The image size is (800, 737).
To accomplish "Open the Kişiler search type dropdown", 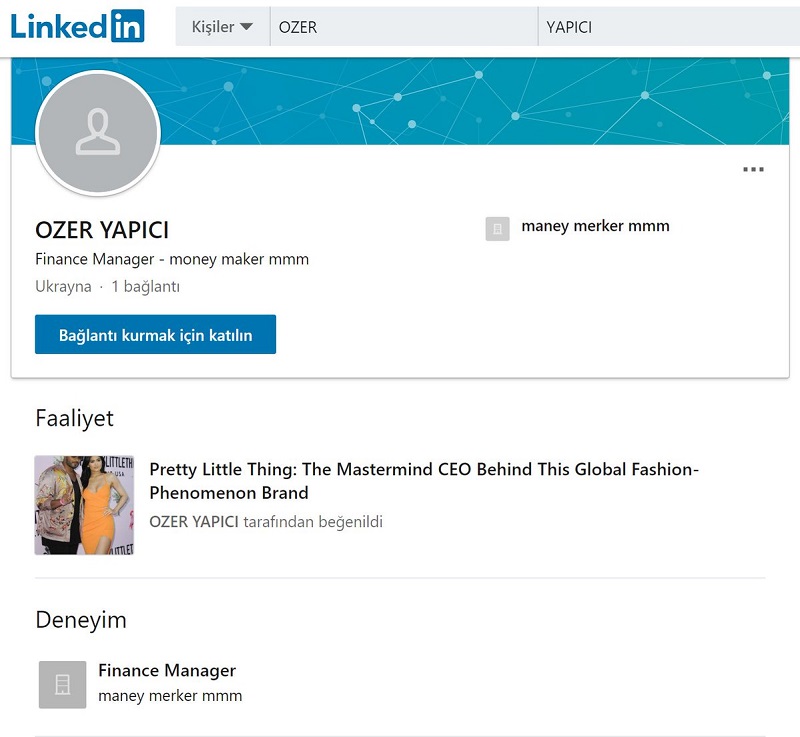I will (222, 27).
